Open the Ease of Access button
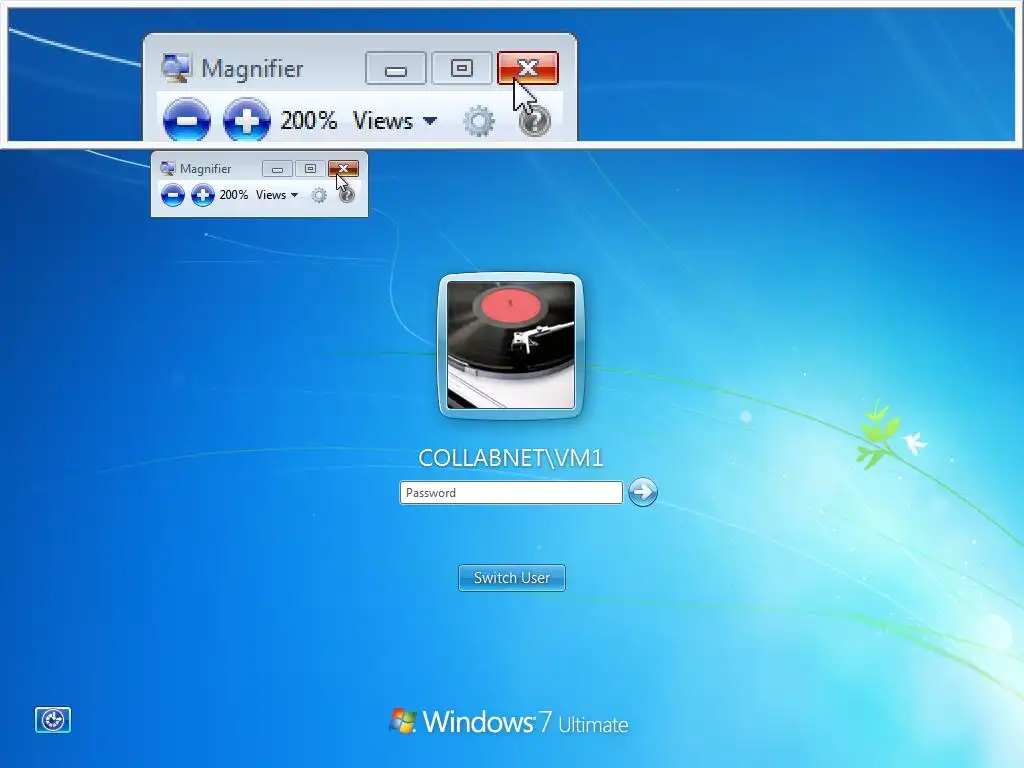 [53, 720]
